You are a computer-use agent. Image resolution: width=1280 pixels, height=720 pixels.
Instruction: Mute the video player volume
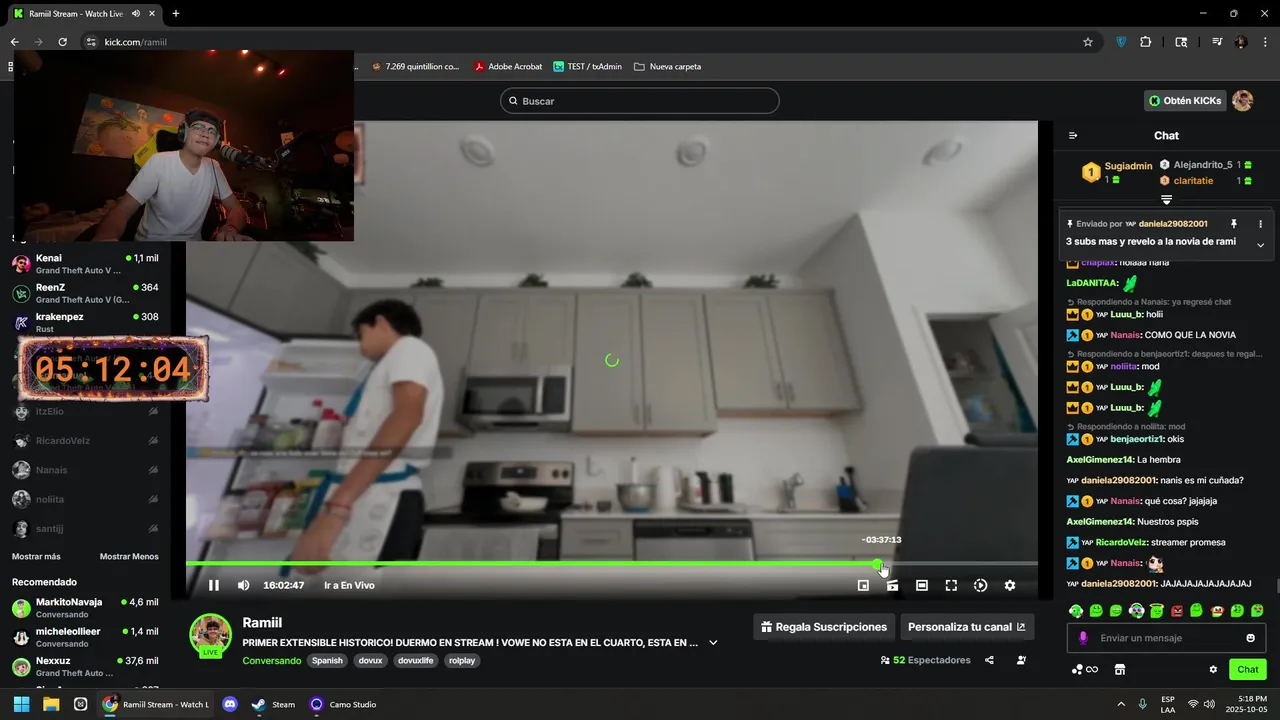[243, 585]
